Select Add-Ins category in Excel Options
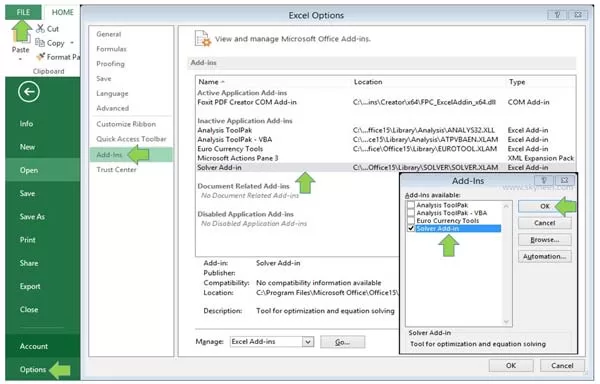 pyautogui.click(x=131, y=155)
